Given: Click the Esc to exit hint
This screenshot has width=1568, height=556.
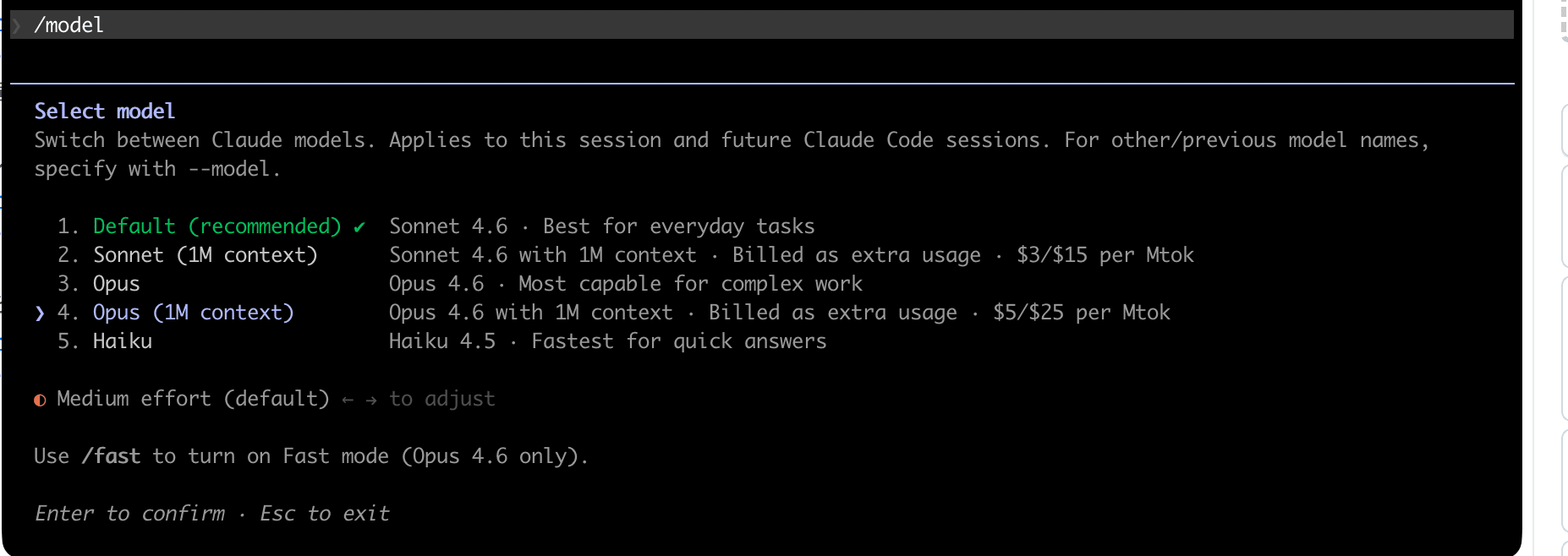Looking at the screenshot, I should tap(325, 514).
